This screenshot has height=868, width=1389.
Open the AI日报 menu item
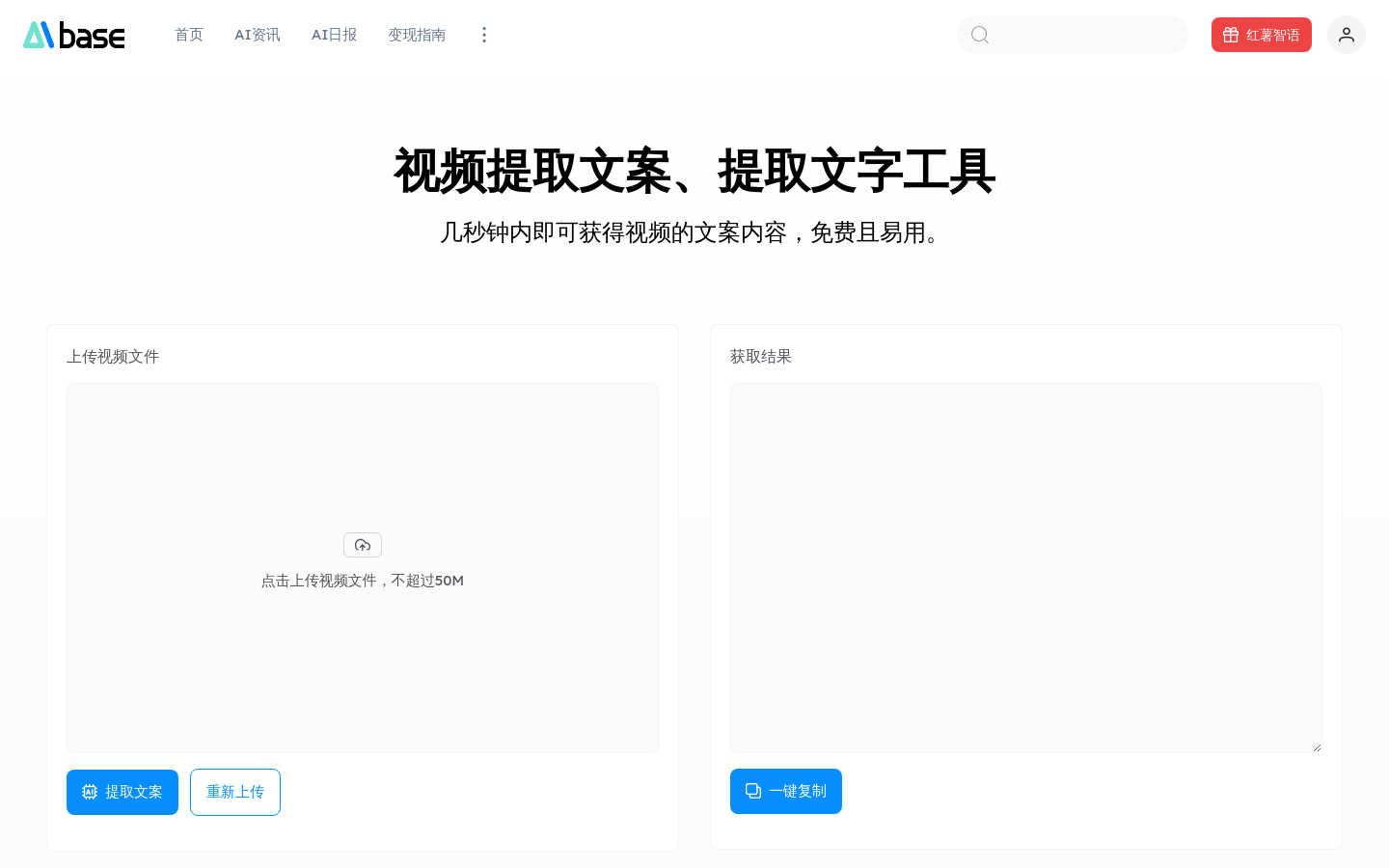pyautogui.click(x=334, y=35)
